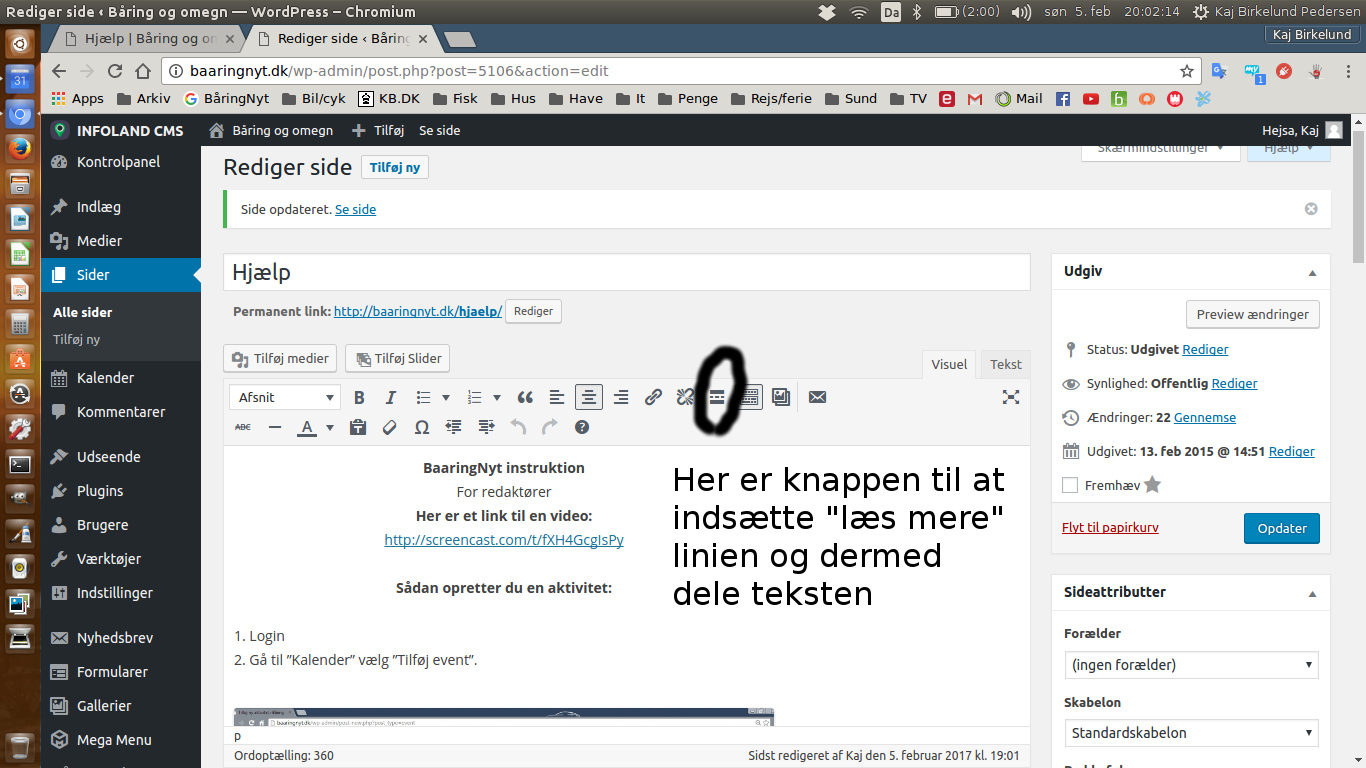This screenshot has width=1366, height=768.
Task: Apply strikethrough formatting
Action: 243,427
